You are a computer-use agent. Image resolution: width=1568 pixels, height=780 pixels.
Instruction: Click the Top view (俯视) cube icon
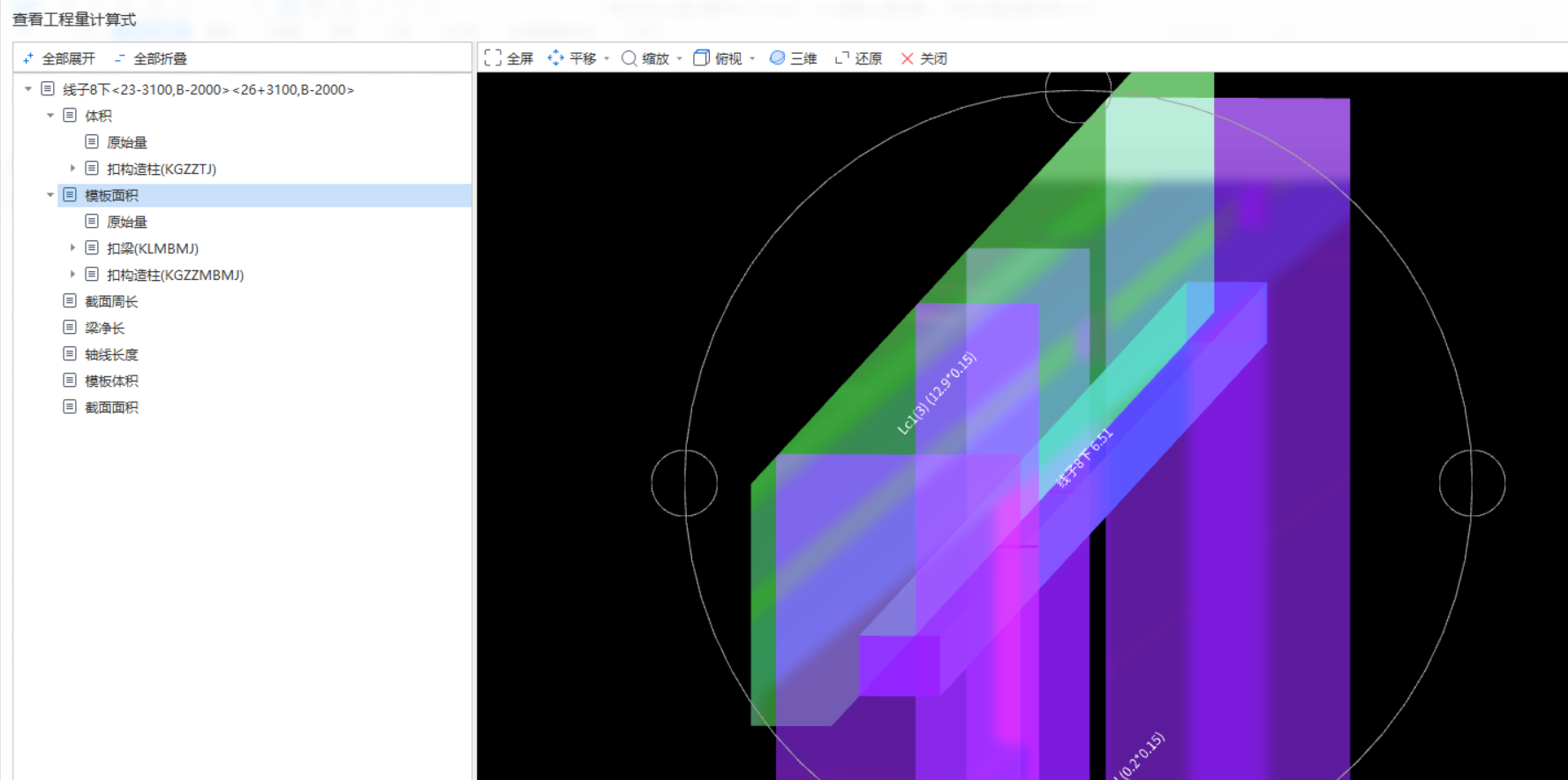click(701, 58)
